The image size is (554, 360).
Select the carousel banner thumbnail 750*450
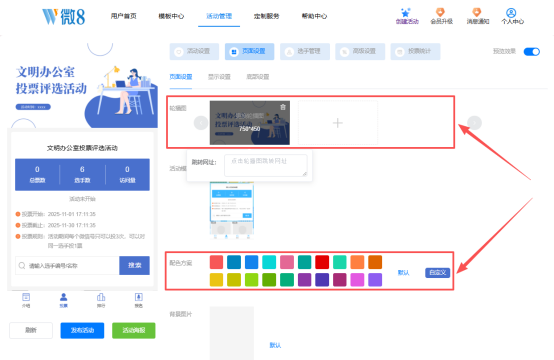coord(250,123)
